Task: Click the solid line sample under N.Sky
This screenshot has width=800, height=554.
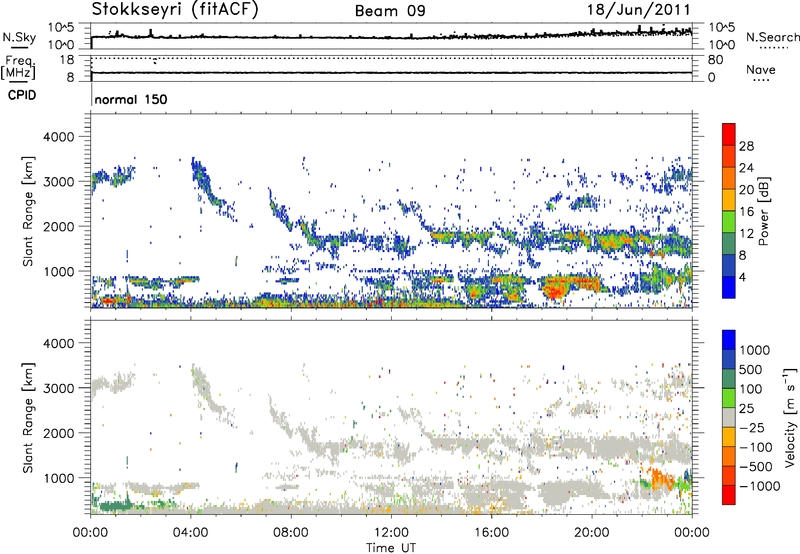Action: 19,47
